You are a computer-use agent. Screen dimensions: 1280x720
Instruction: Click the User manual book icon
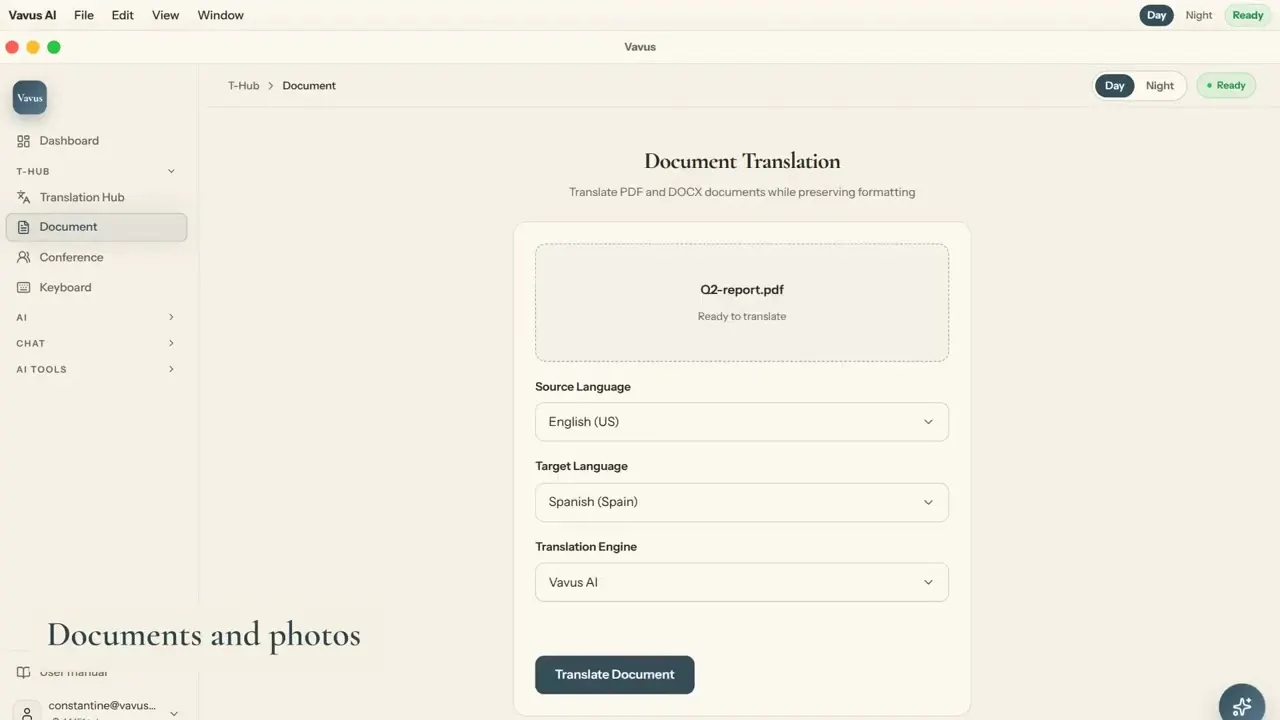point(24,672)
